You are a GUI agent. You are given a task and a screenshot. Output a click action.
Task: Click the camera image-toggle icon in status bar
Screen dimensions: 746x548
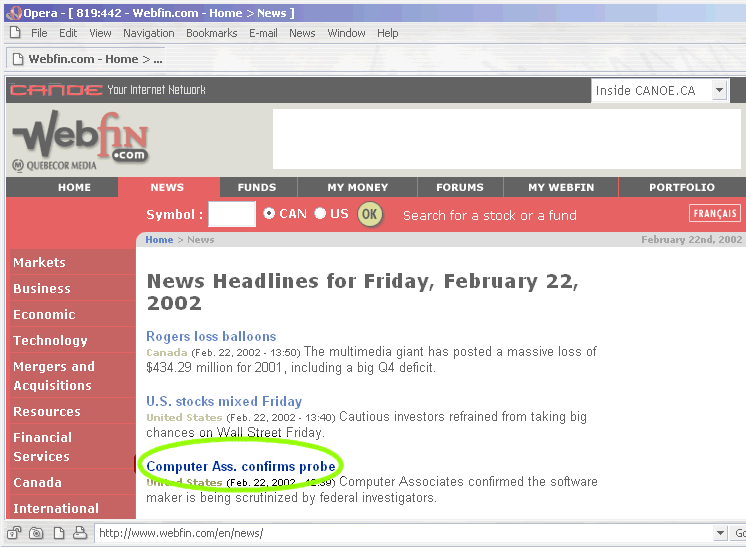point(36,533)
